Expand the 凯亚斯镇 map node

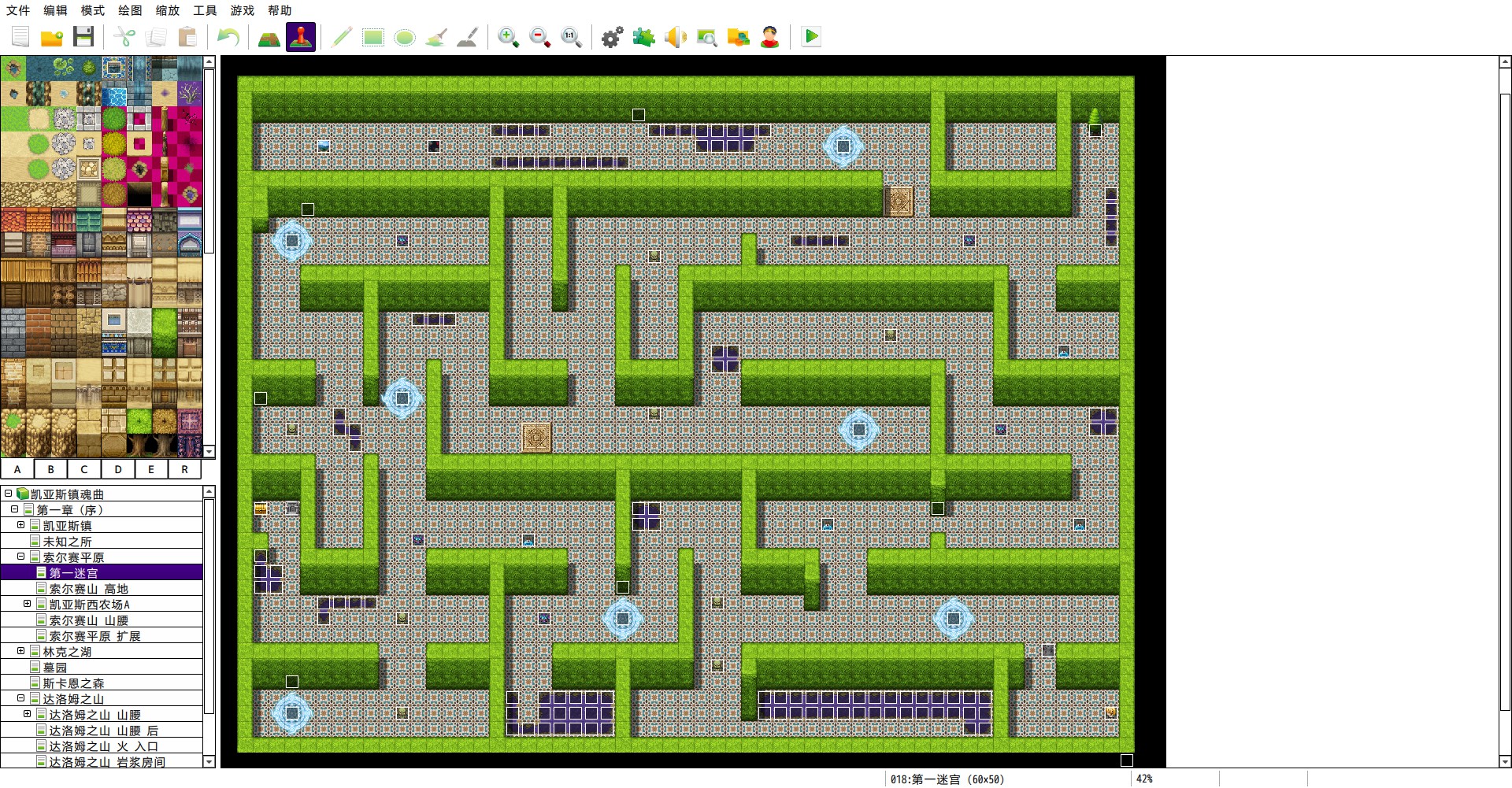point(21,525)
